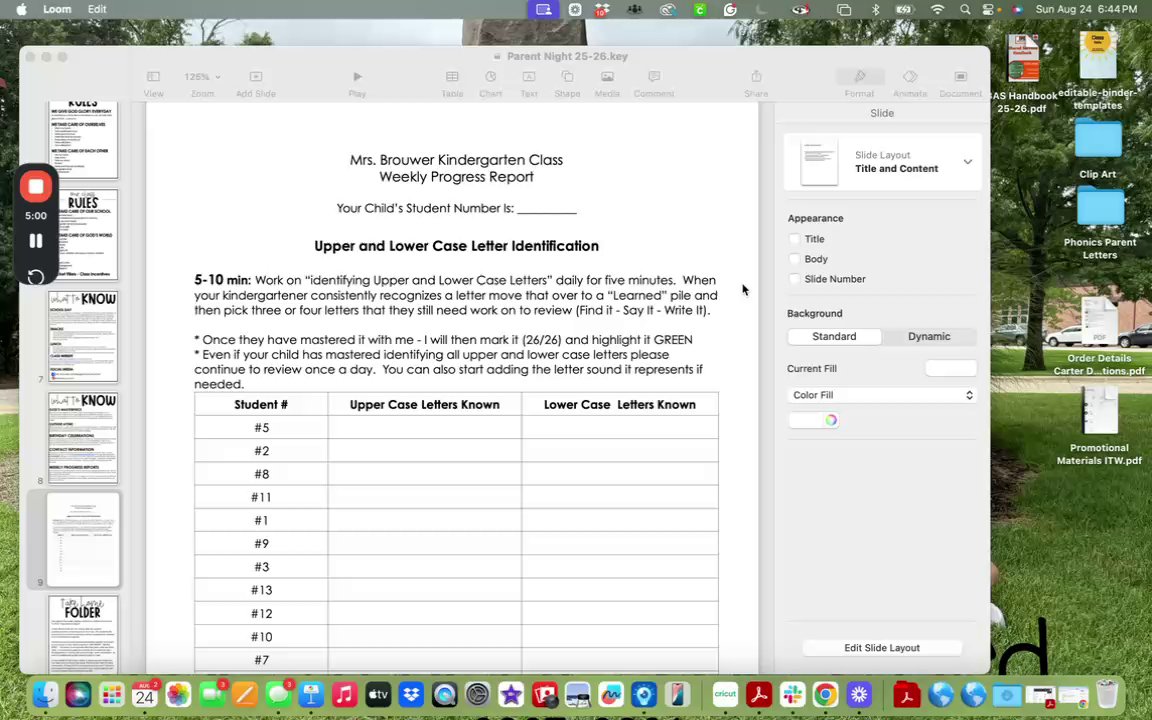Open the Trash in the dock

(1107, 694)
